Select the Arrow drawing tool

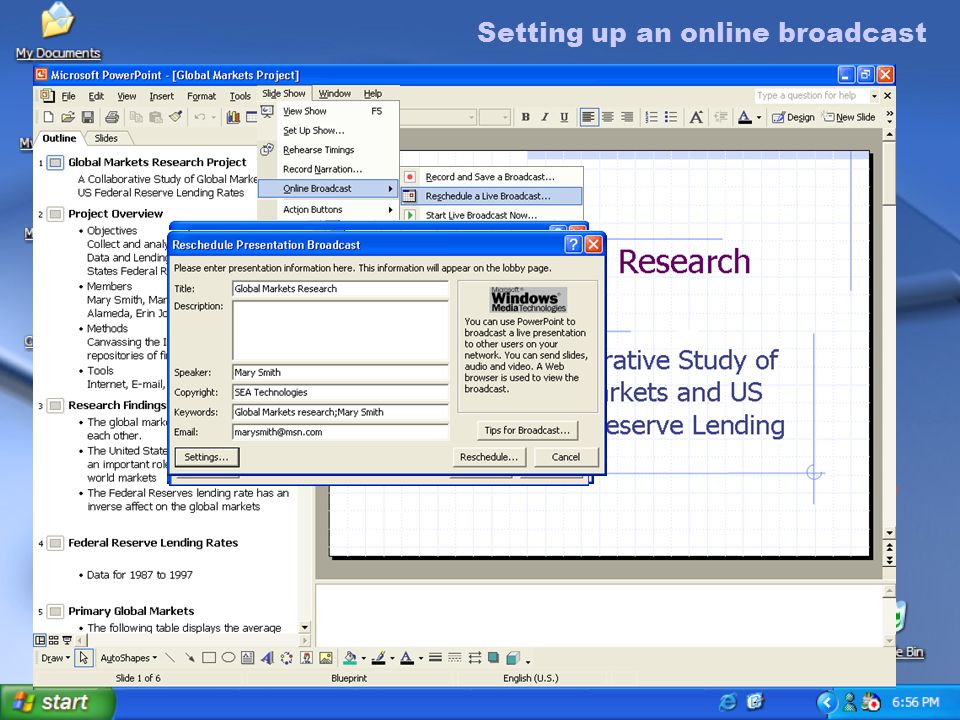pos(190,658)
